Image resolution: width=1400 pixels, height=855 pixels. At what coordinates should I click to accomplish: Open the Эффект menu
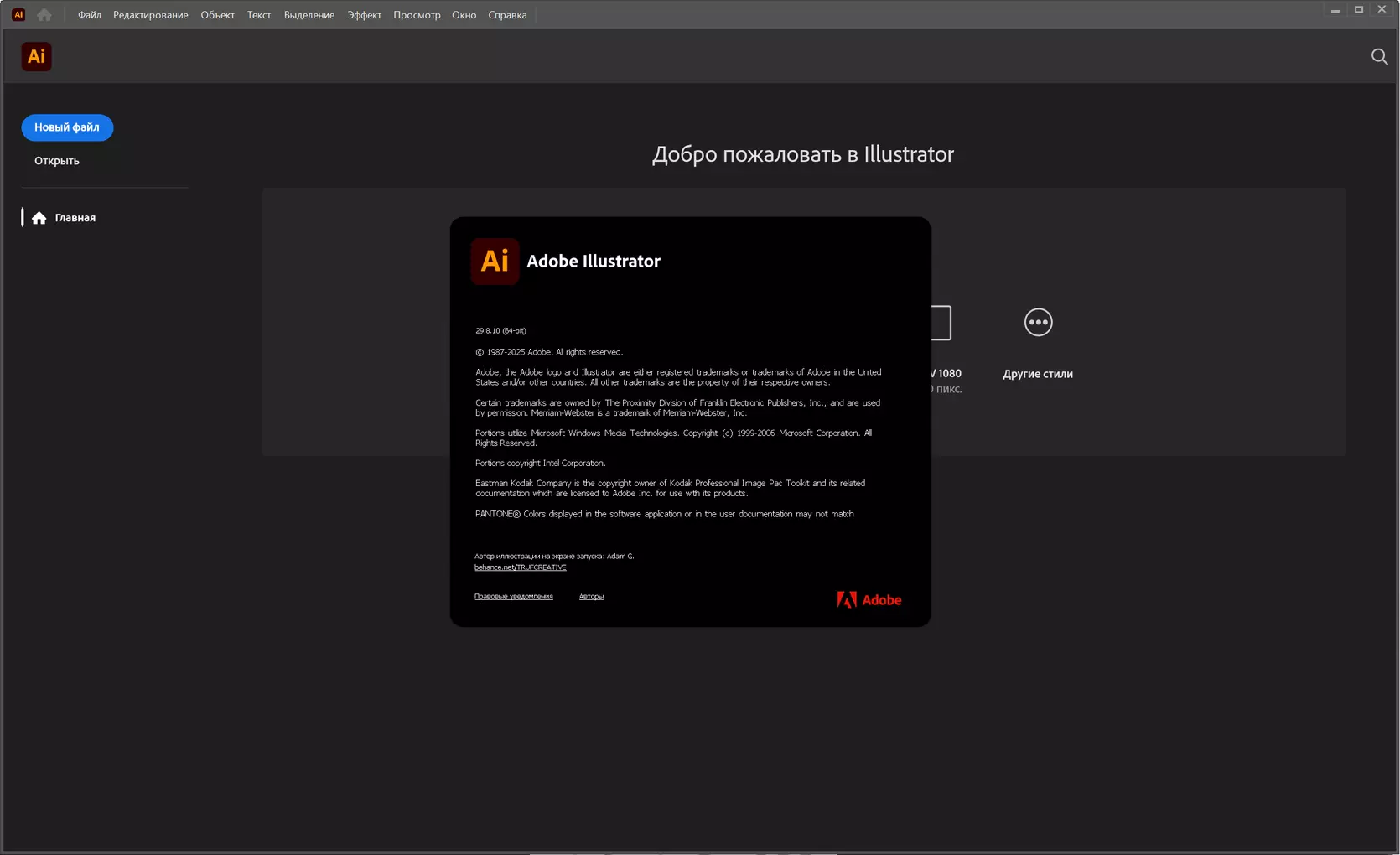point(365,15)
